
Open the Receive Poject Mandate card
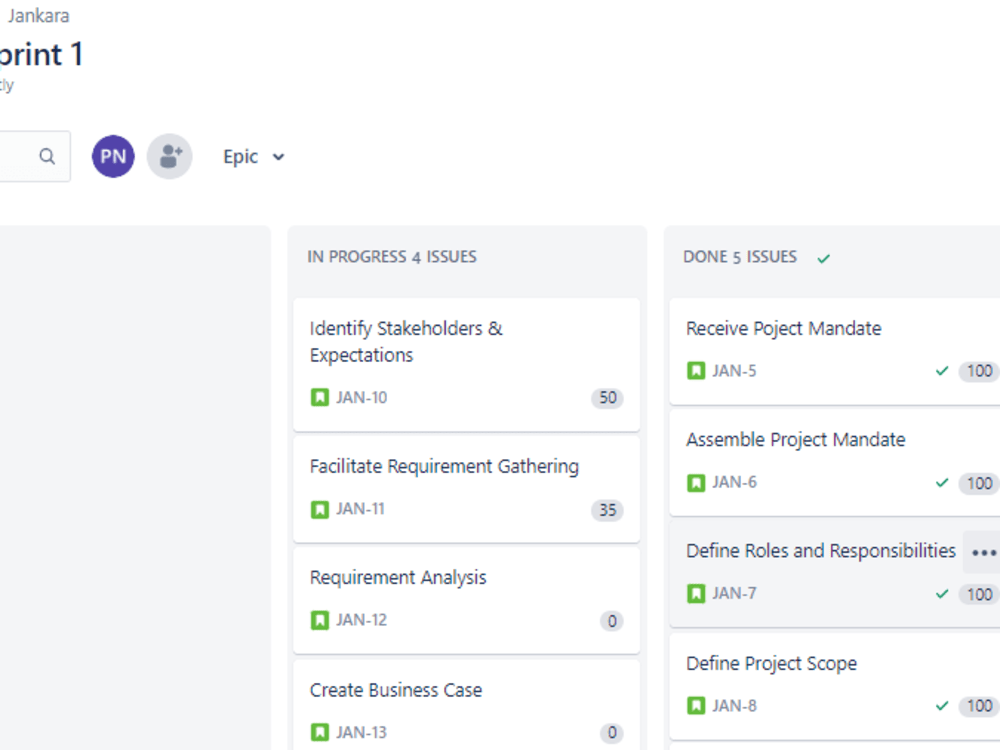[835, 351]
